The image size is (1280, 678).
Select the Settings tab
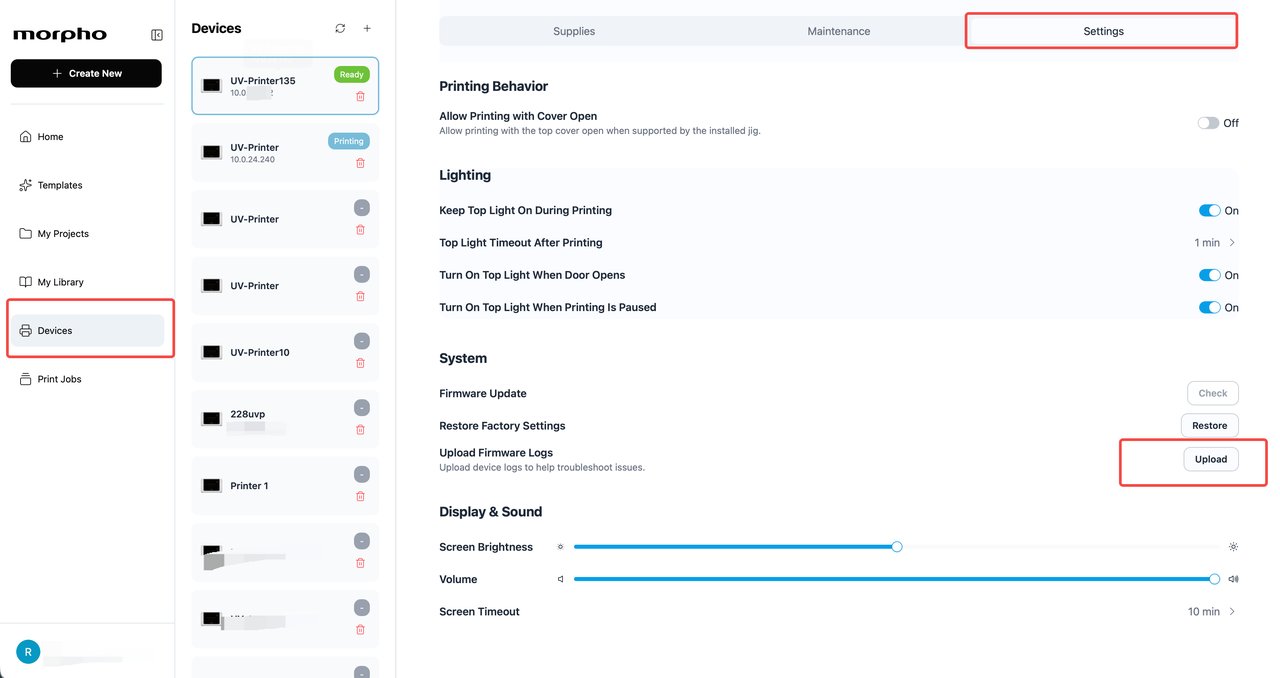1104,31
